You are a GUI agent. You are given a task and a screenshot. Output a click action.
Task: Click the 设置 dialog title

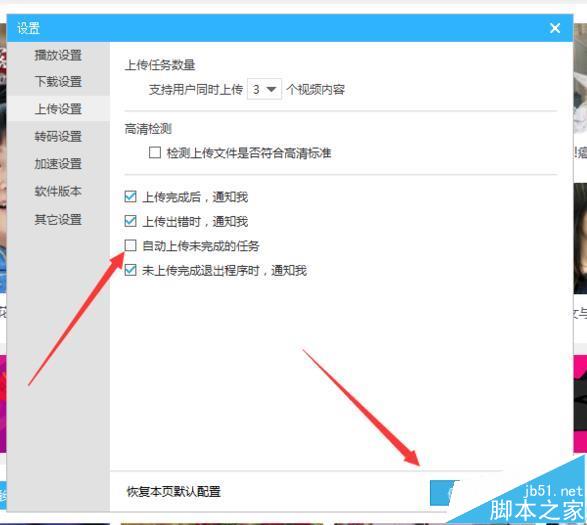pos(28,28)
